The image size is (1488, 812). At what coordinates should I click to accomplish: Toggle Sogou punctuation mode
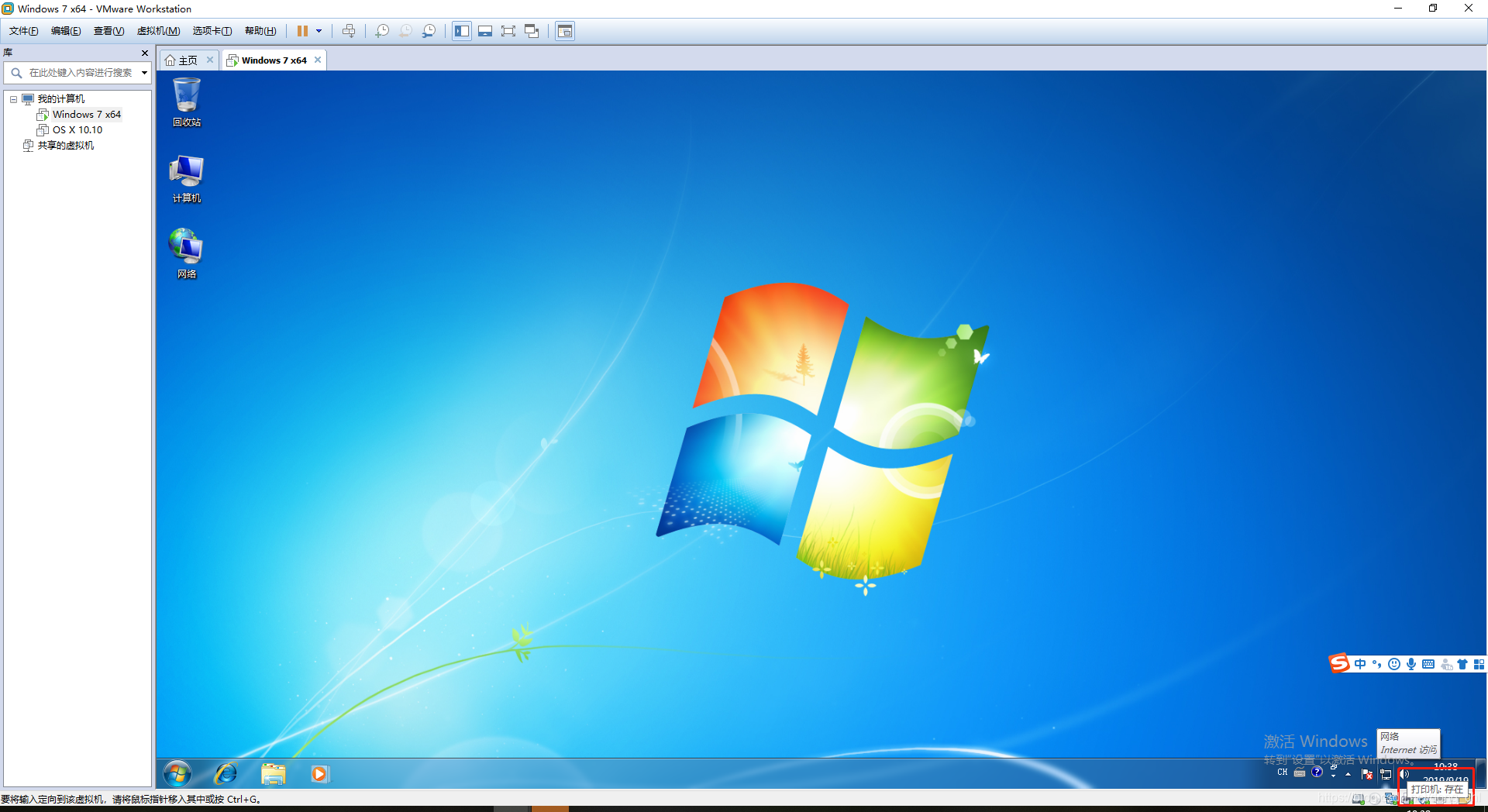coord(1377,664)
